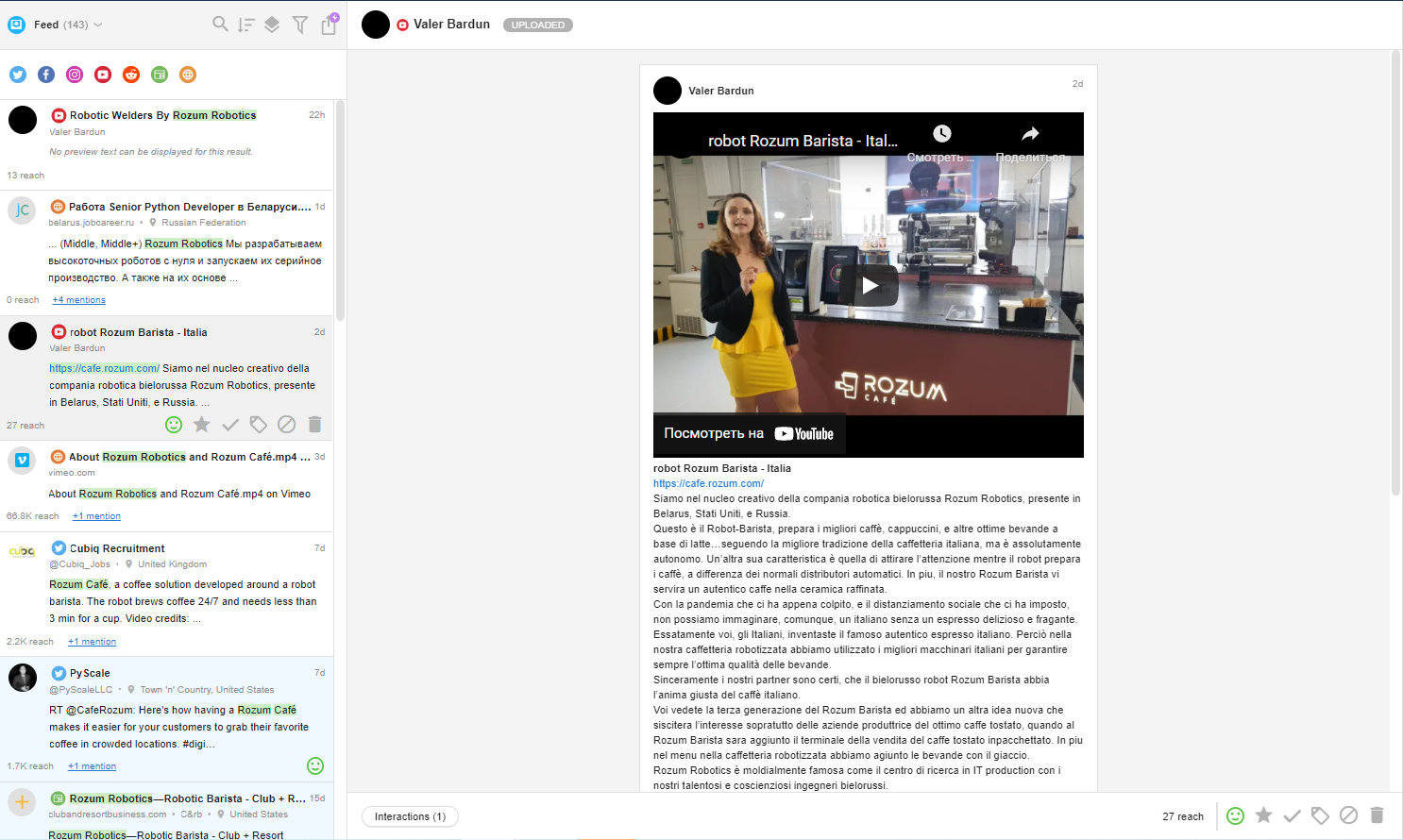Toggle Facebook source filter
The image size is (1403, 840).
click(x=46, y=75)
